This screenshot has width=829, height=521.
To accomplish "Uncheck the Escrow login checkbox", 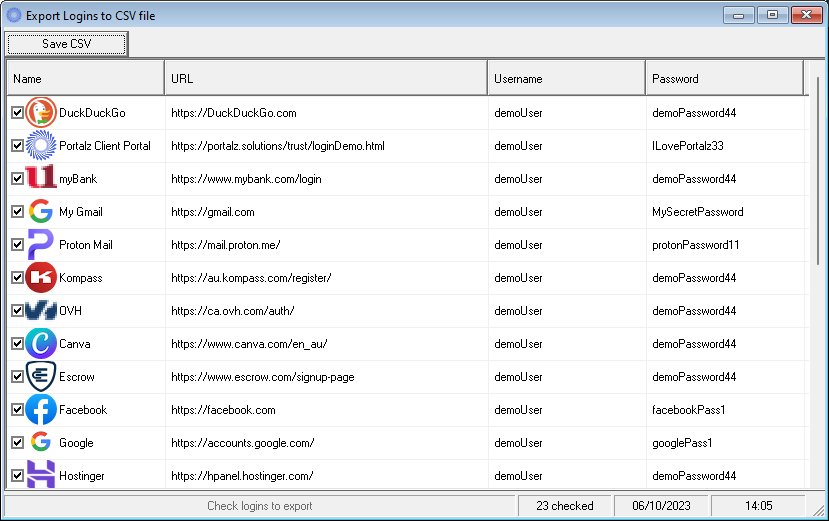I will pos(17,377).
